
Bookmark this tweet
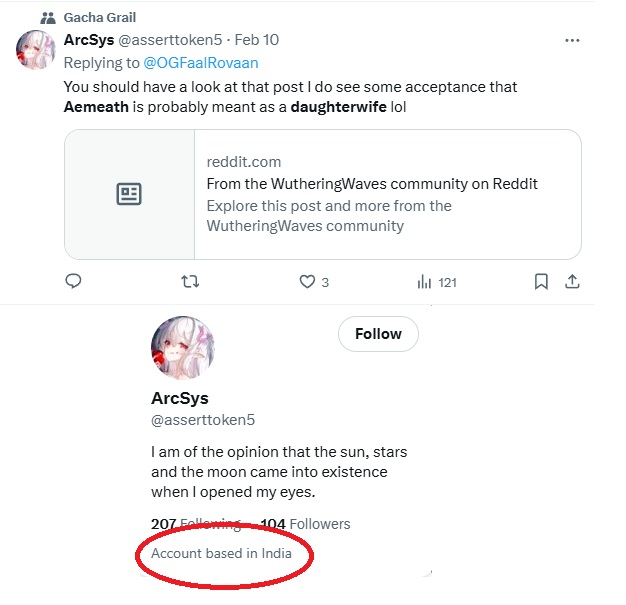(541, 282)
